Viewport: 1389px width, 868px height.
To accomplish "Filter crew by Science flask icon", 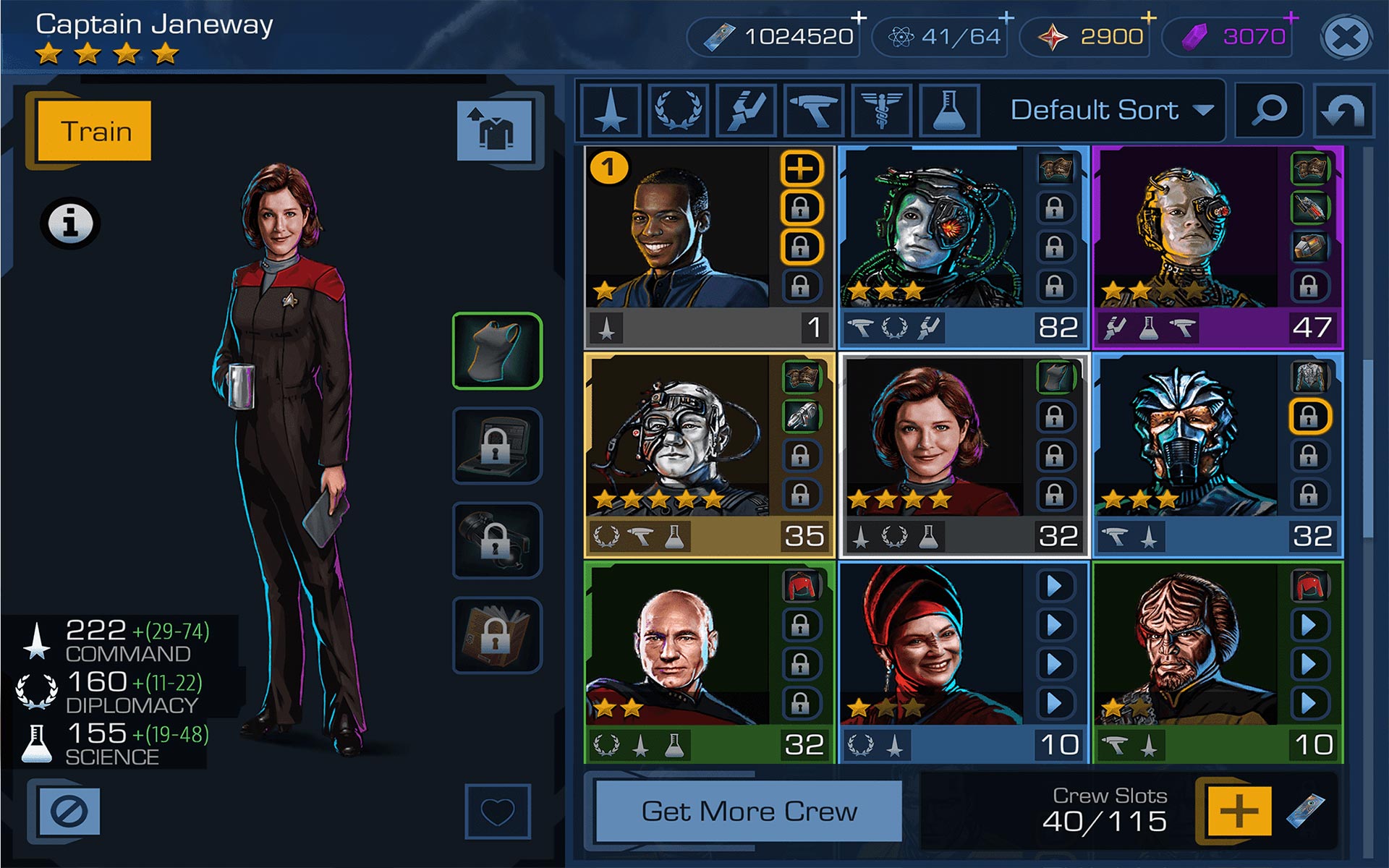I will coord(949,111).
